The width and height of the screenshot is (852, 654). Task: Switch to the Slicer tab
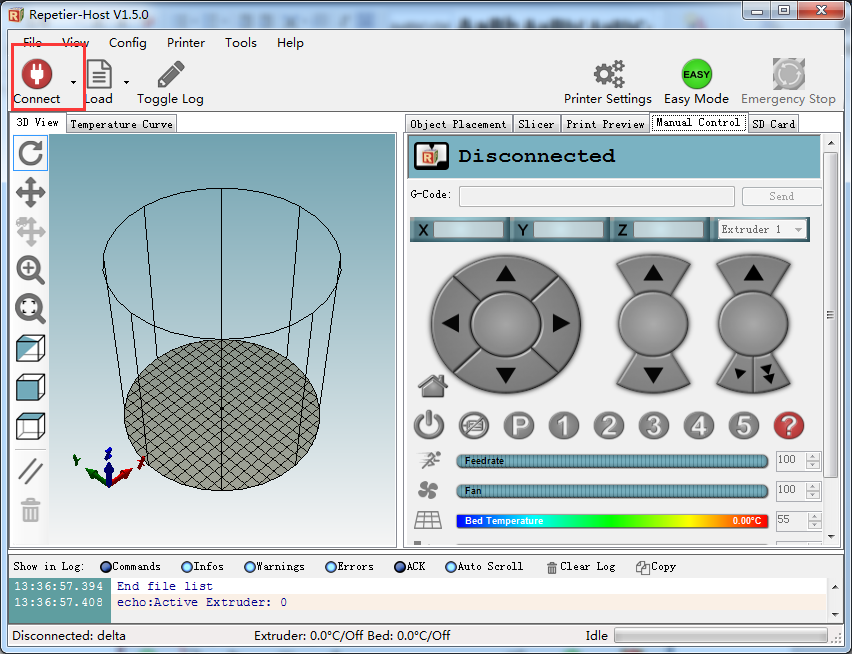click(536, 124)
